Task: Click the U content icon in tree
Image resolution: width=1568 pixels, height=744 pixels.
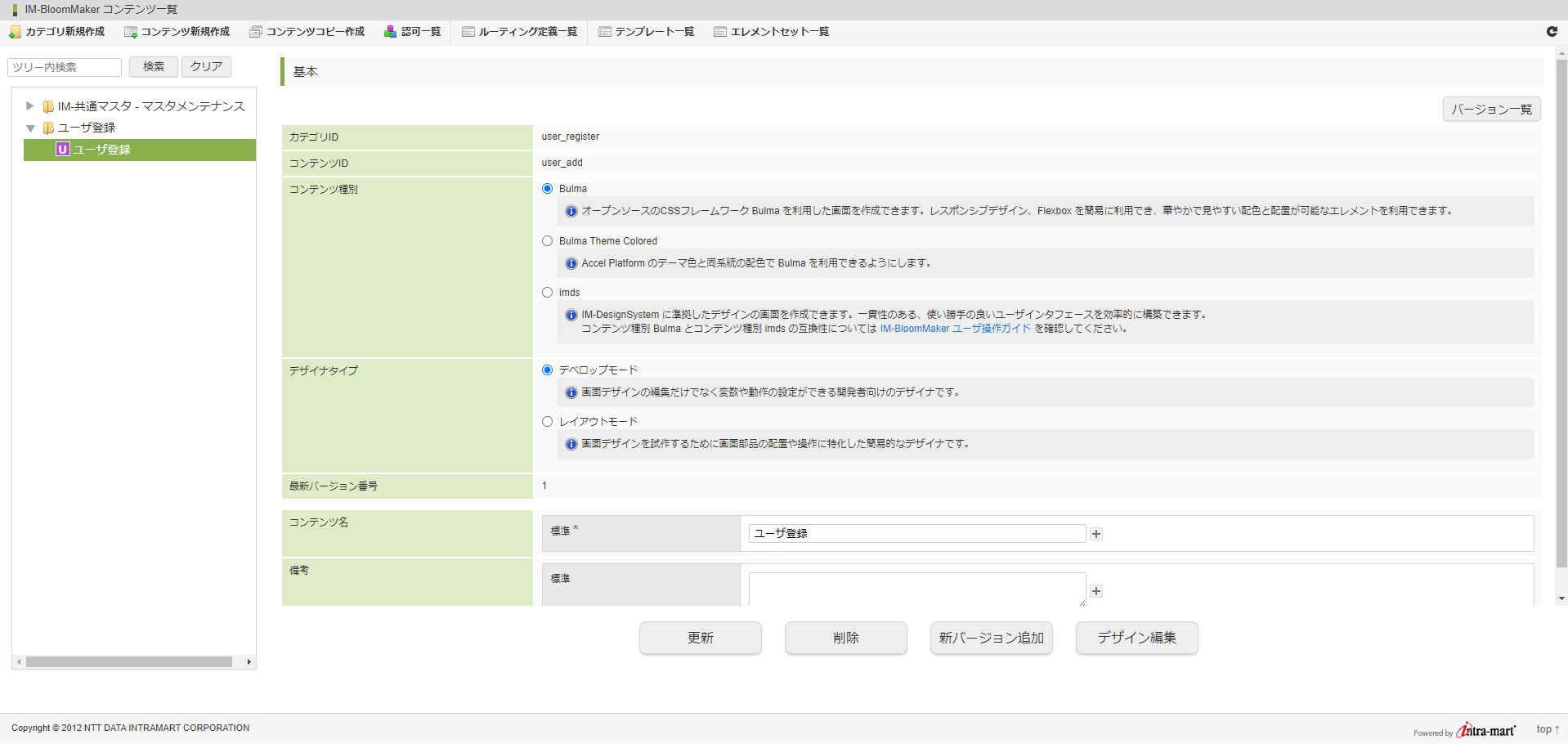Action: [x=62, y=149]
